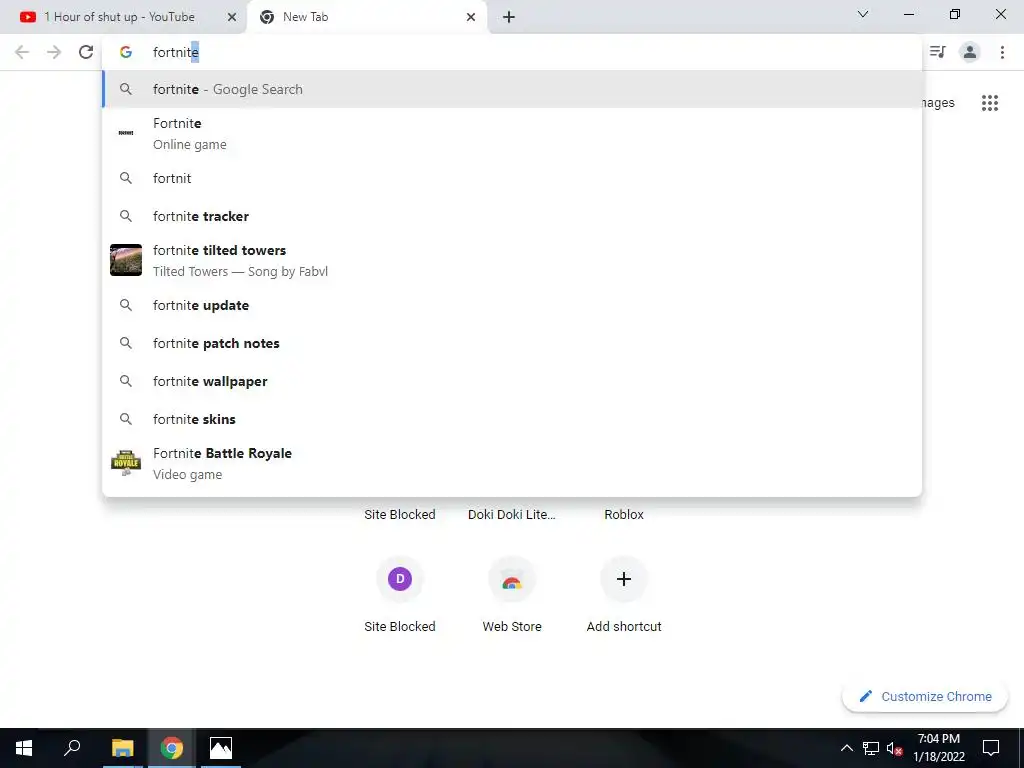Open the Images link

[x=938, y=103]
